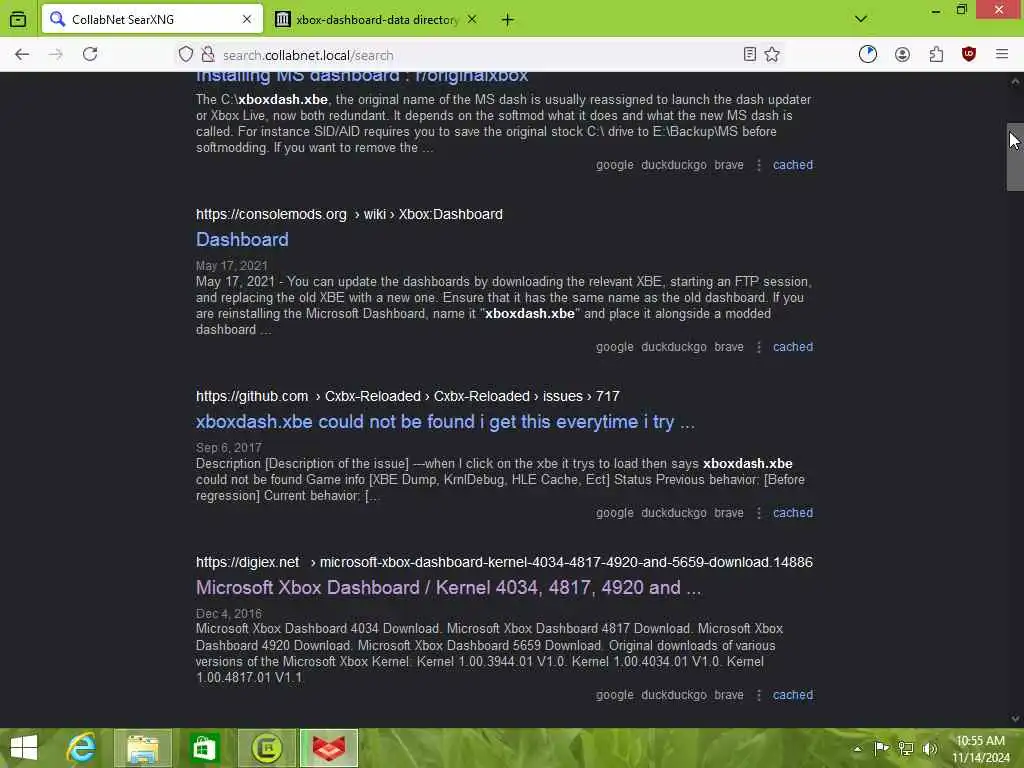Open the Firefox hamburger menu
This screenshot has height=768, width=1024.
point(1002,55)
